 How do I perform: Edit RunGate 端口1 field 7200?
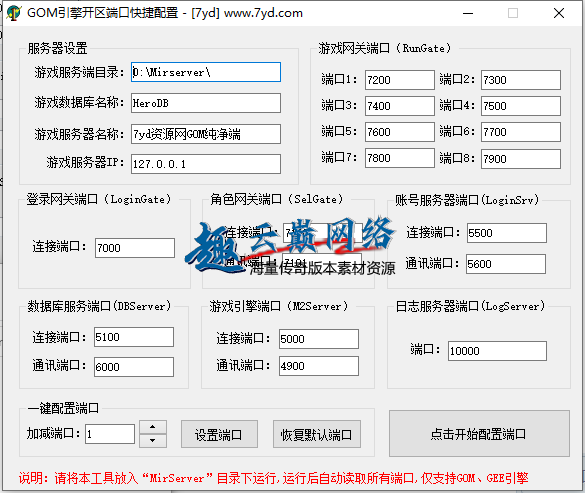click(400, 80)
